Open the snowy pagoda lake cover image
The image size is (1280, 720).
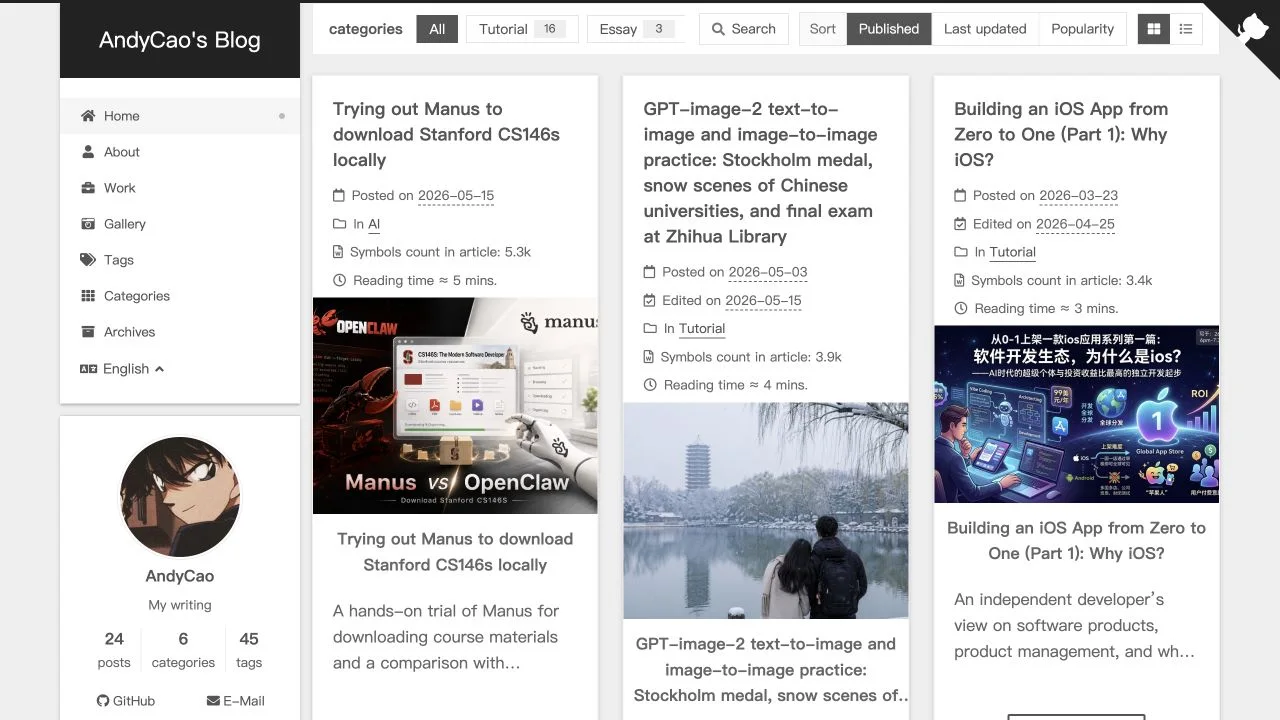(x=766, y=511)
